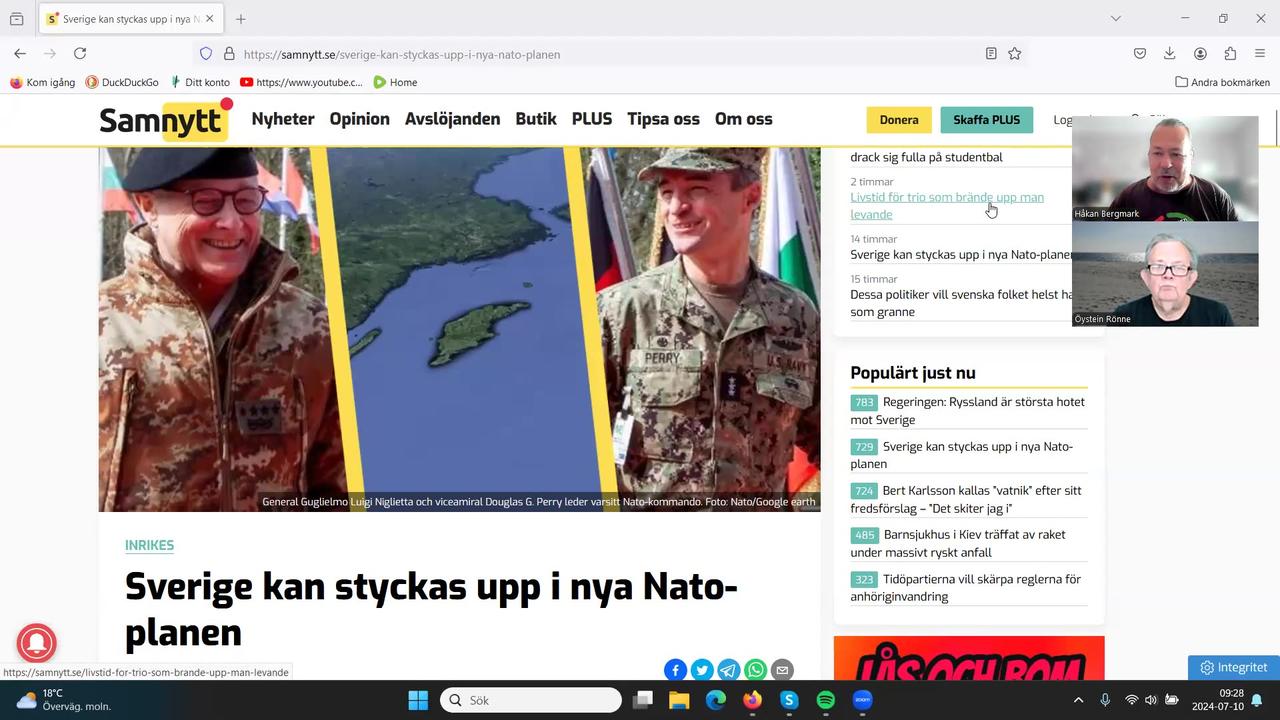
Task: Open the Ditt konto bookmark
Action: pyautogui.click(x=199, y=82)
